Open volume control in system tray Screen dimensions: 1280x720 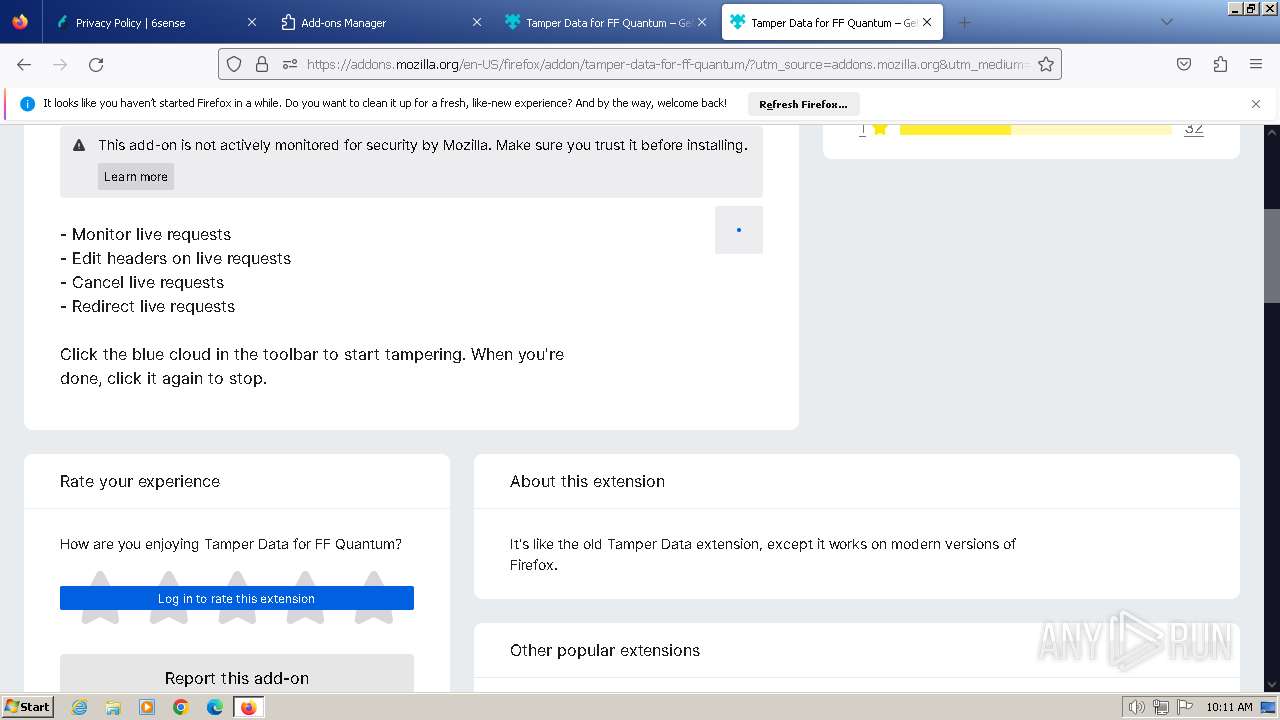coord(1136,707)
